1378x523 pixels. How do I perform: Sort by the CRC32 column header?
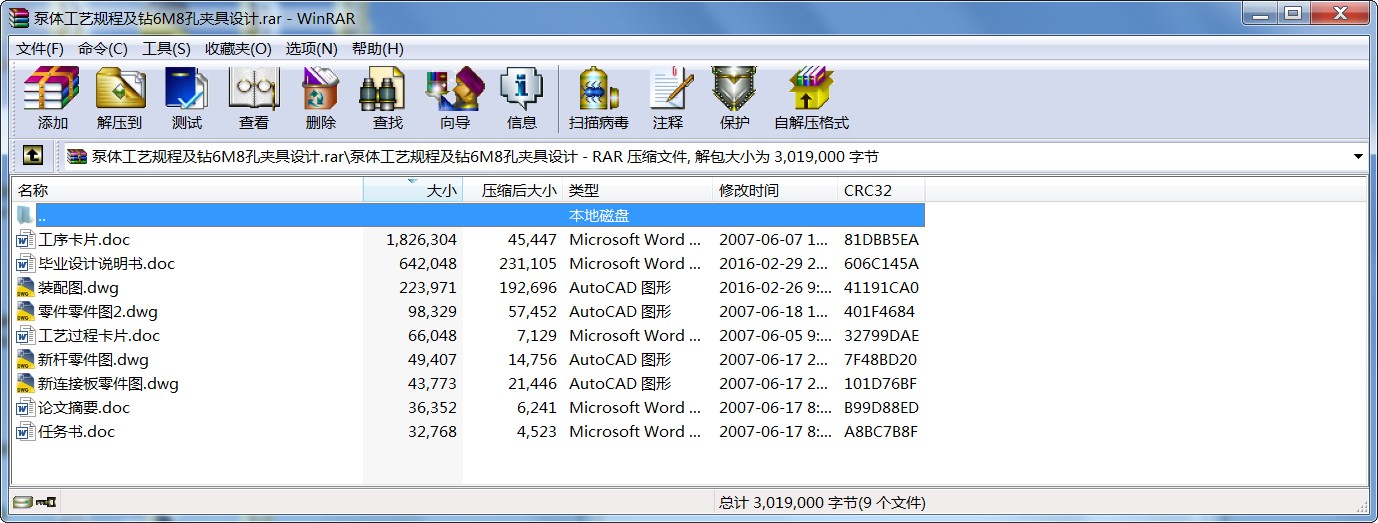coord(881,190)
